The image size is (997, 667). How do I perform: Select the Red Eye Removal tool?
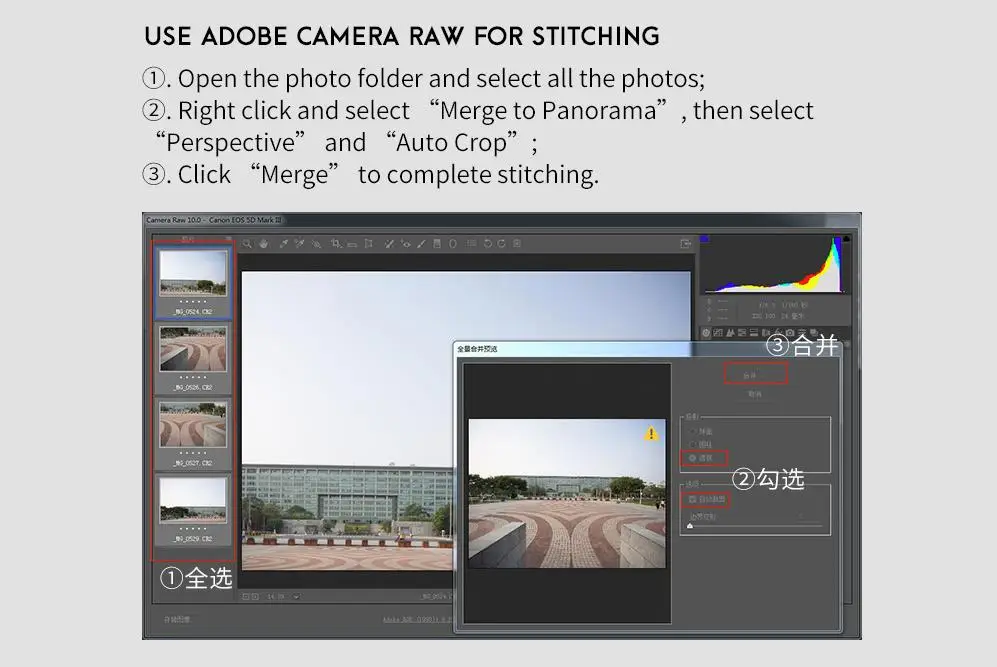coord(405,244)
